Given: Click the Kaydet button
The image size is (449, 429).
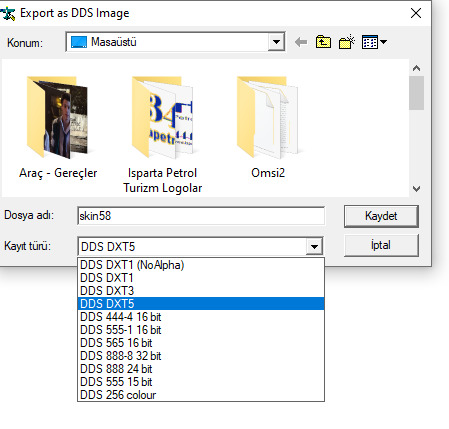Looking at the screenshot, I should [x=381, y=216].
